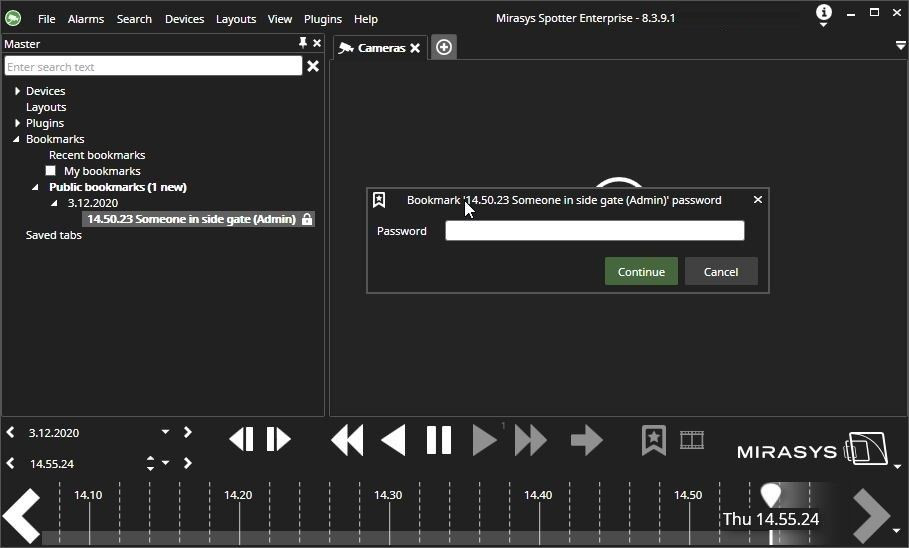Play video forward

pos(484,440)
